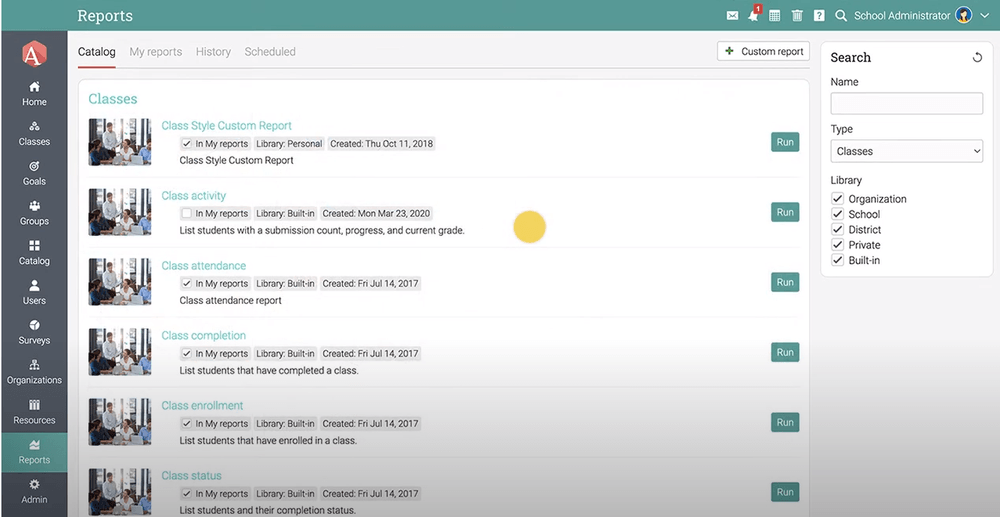Open Organizations in the left sidebar
This screenshot has width=1000, height=517.
pyautogui.click(x=34, y=371)
